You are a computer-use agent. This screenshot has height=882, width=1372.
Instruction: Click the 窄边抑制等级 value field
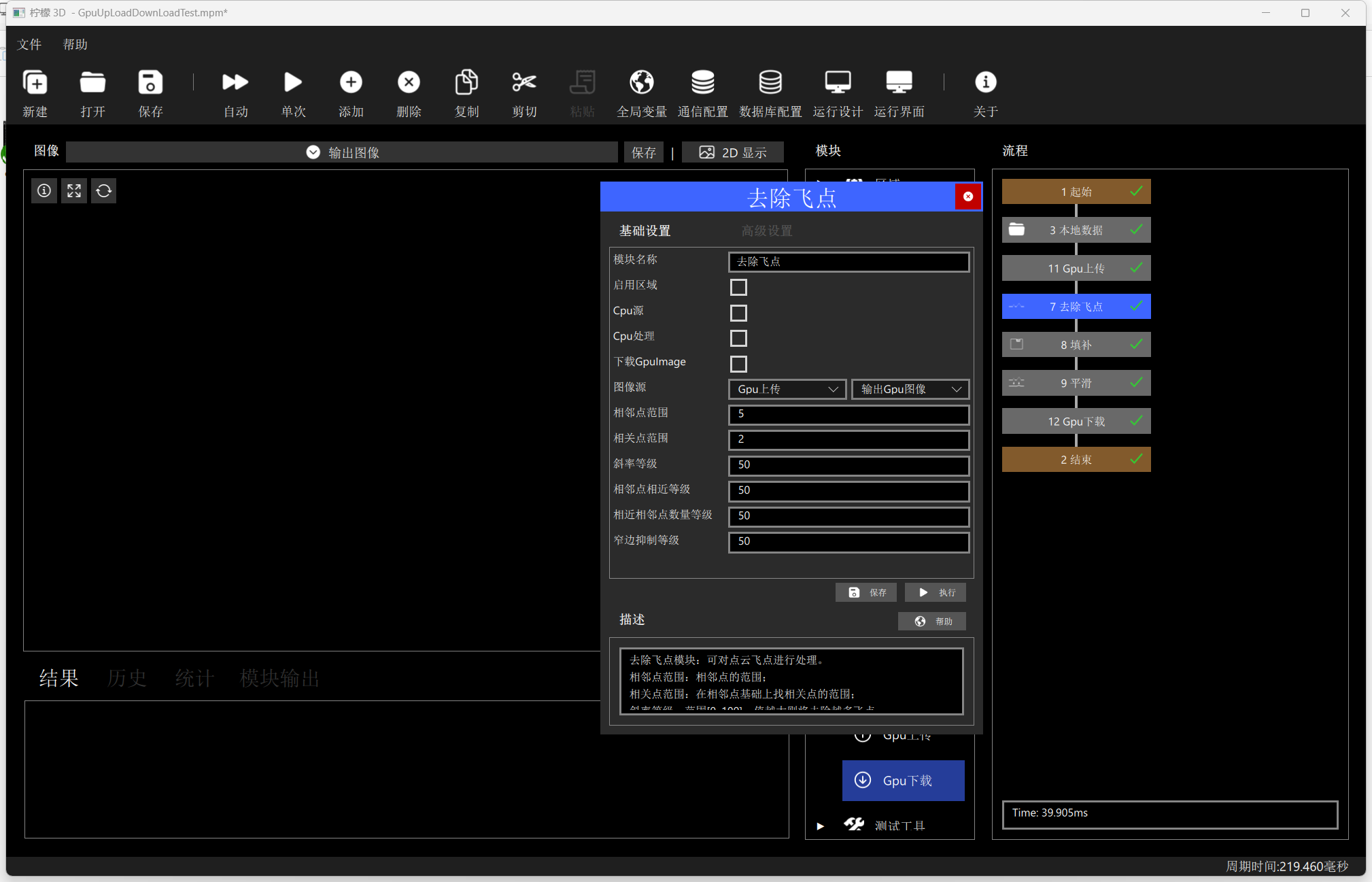(848, 542)
